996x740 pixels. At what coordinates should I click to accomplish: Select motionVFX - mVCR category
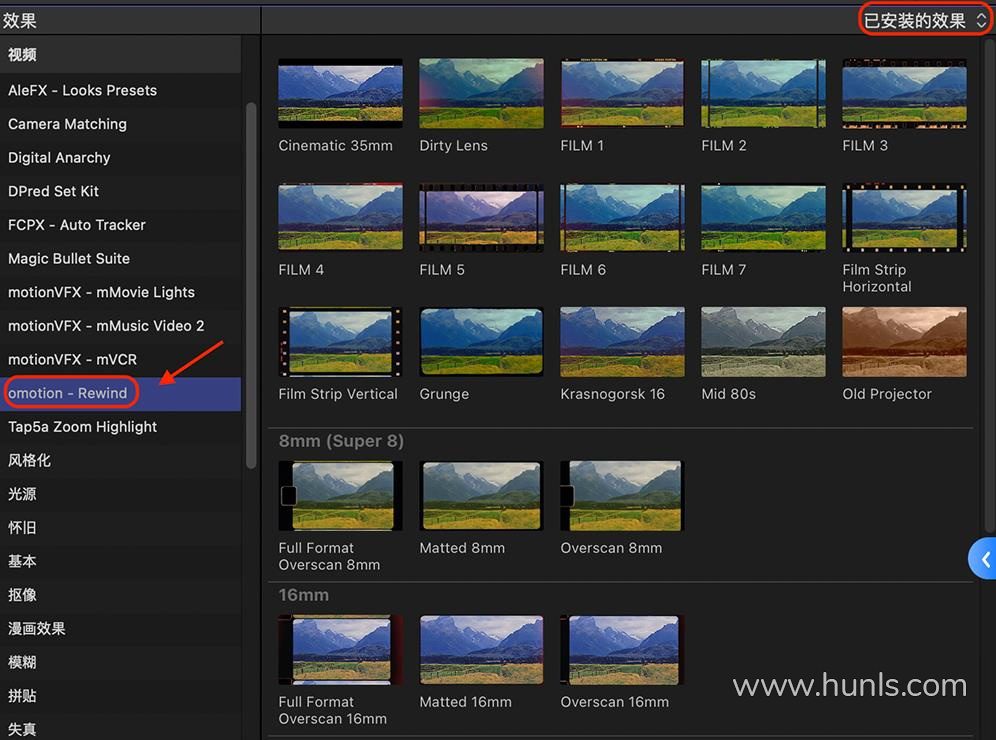click(x=121, y=360)
